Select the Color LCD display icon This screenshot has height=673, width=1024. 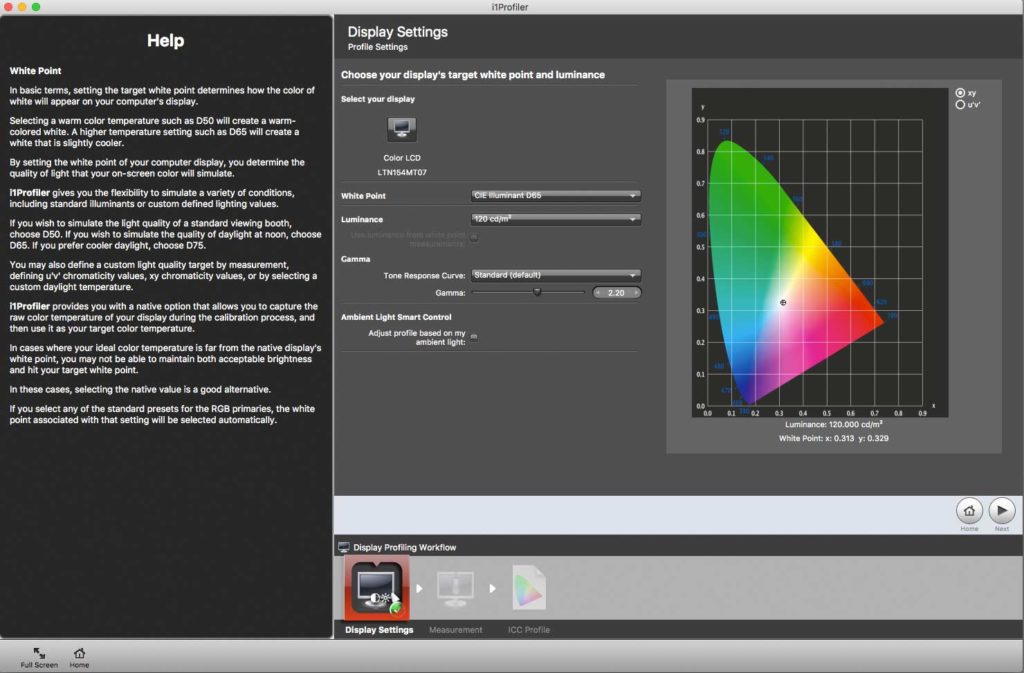pyautogui.click(x=402, y=129)
